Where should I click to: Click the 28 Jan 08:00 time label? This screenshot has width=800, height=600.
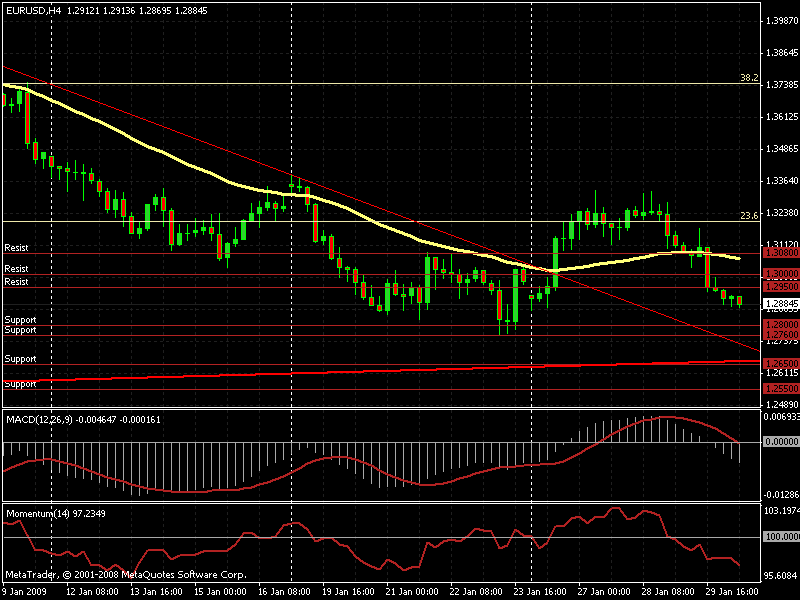click(668, 592)
